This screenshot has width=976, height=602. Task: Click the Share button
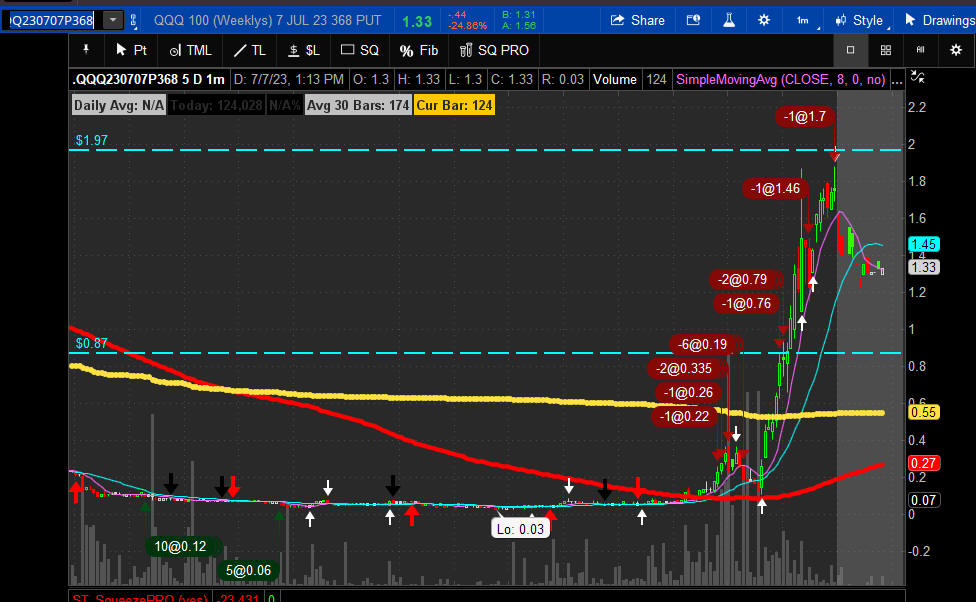tap(637, 21)
